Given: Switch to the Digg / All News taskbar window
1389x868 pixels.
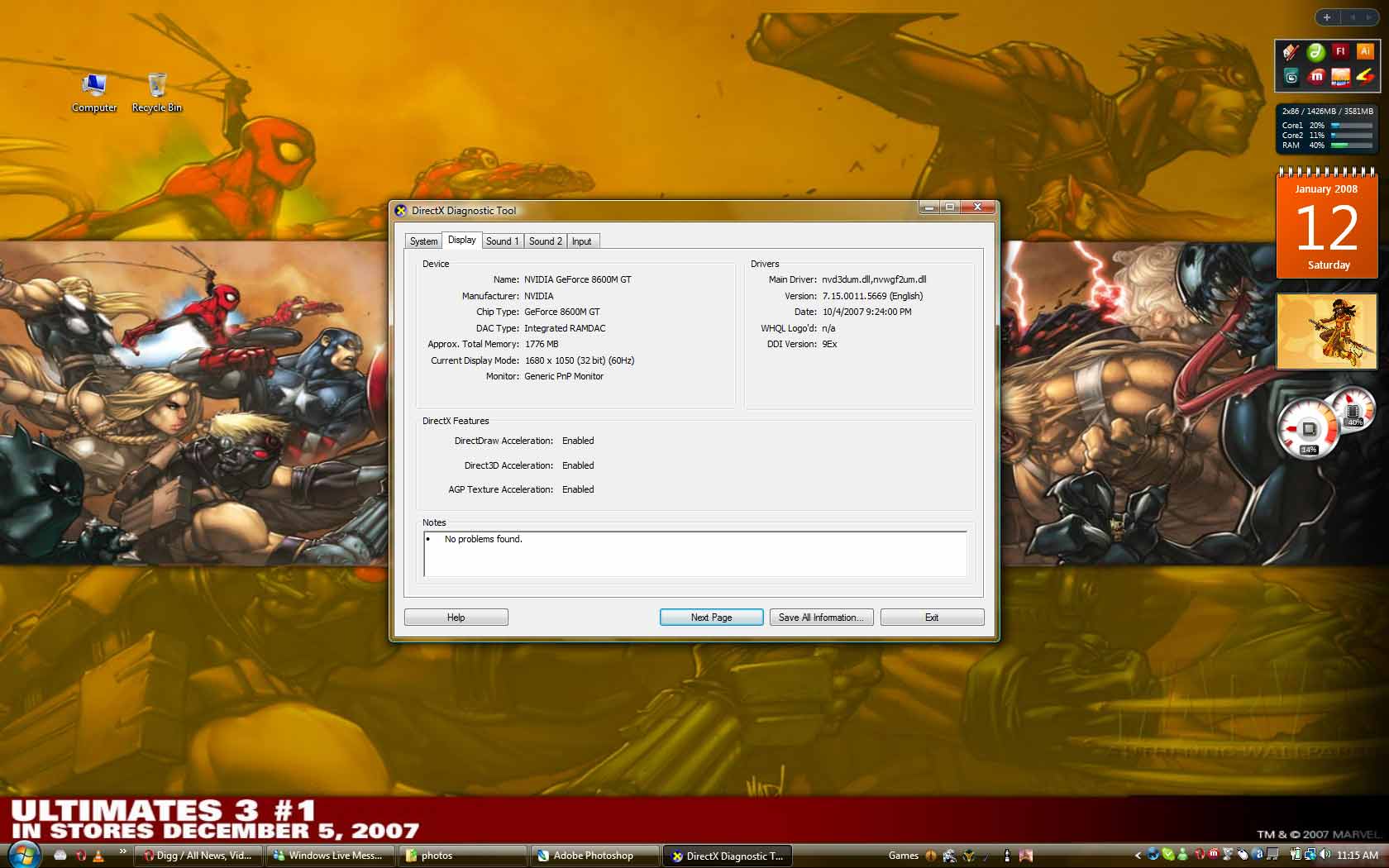Looking at the screenshot, I should coord(198,856).
